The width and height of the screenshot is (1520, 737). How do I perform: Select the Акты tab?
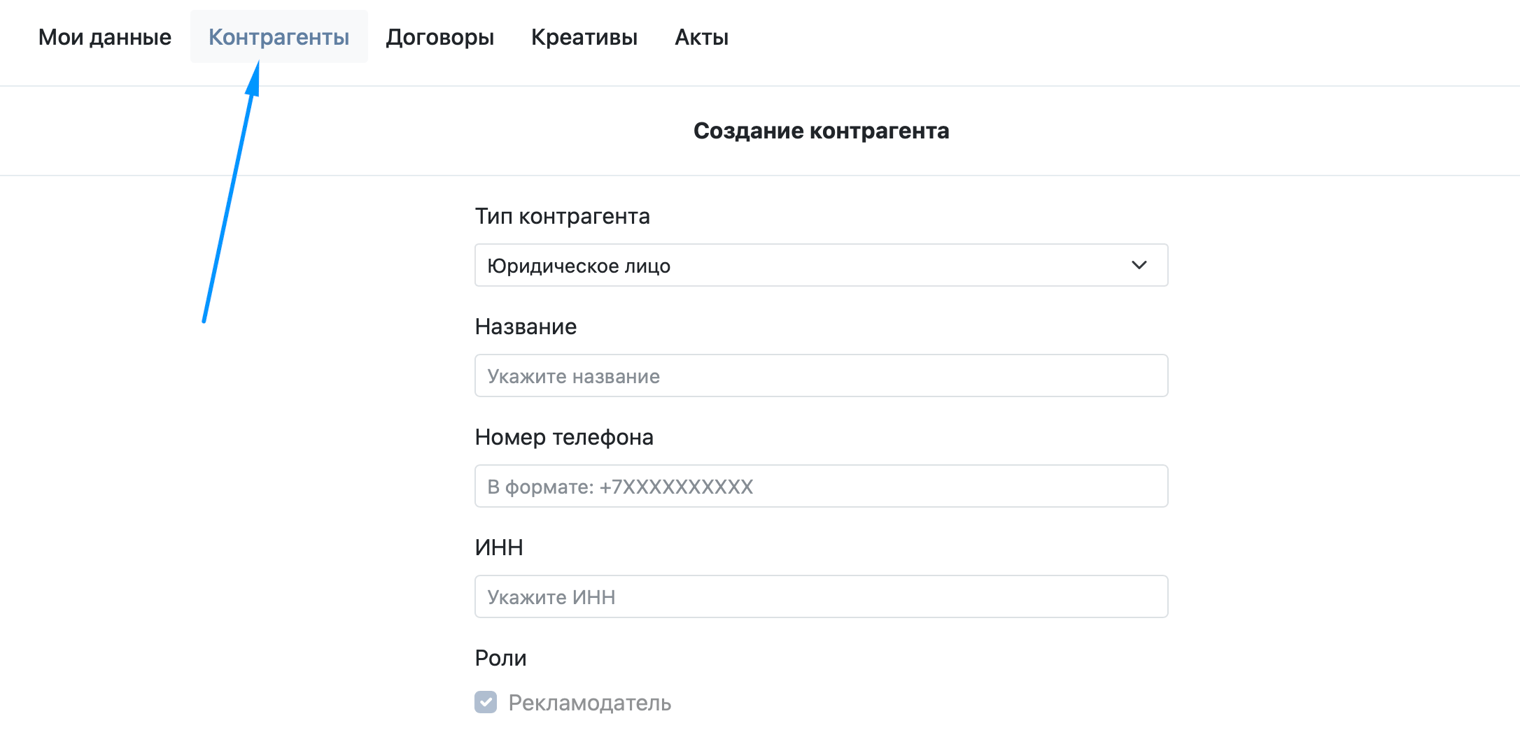(701, 38)
